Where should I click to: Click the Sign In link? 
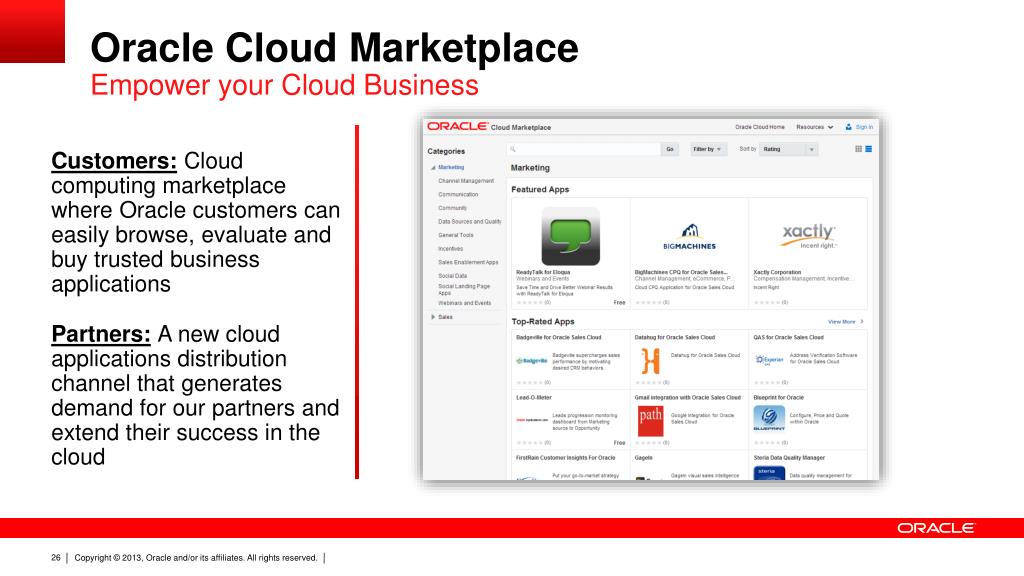[864, 127]
